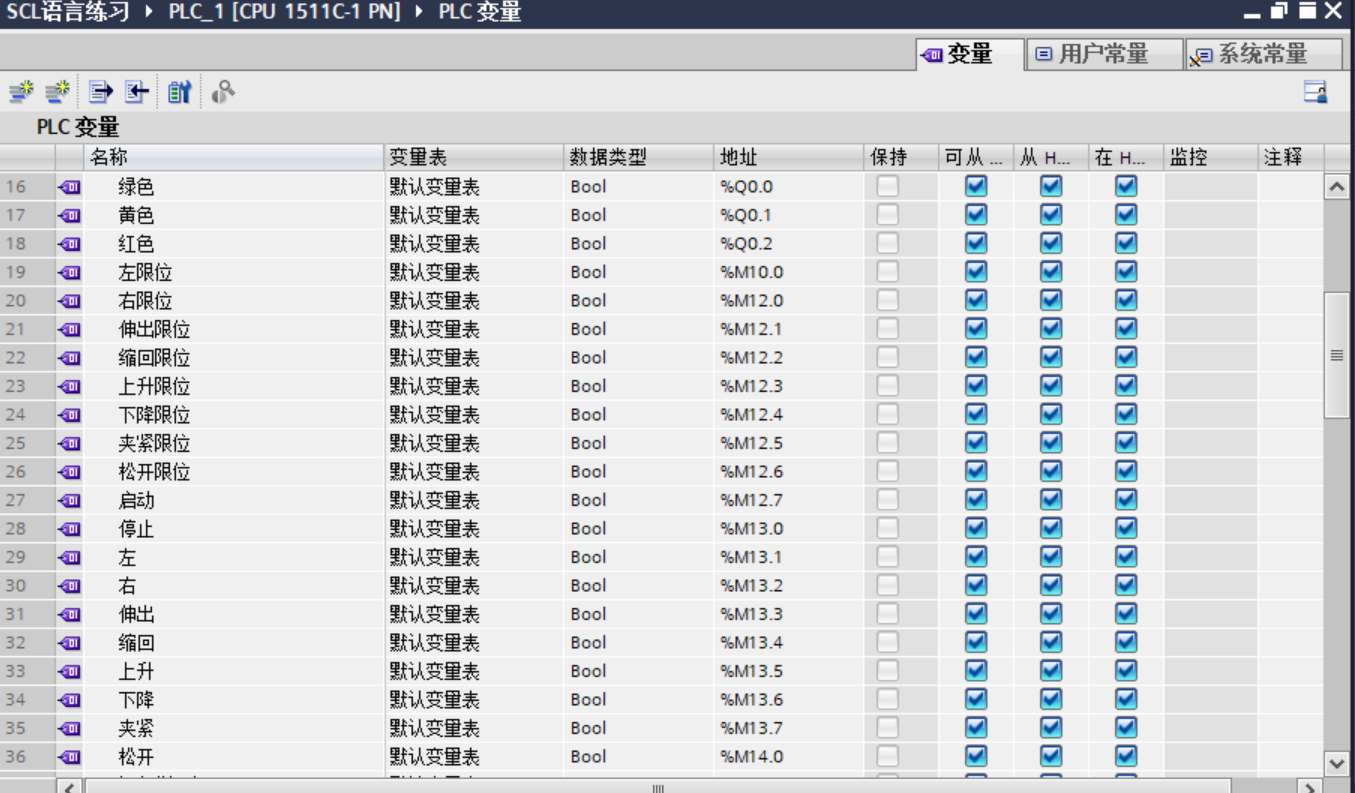This screenshot has width=1355, height=793.
Task: Click the tag icon beside 左限位
Action: pyautogui.click(x=69, y=272)
